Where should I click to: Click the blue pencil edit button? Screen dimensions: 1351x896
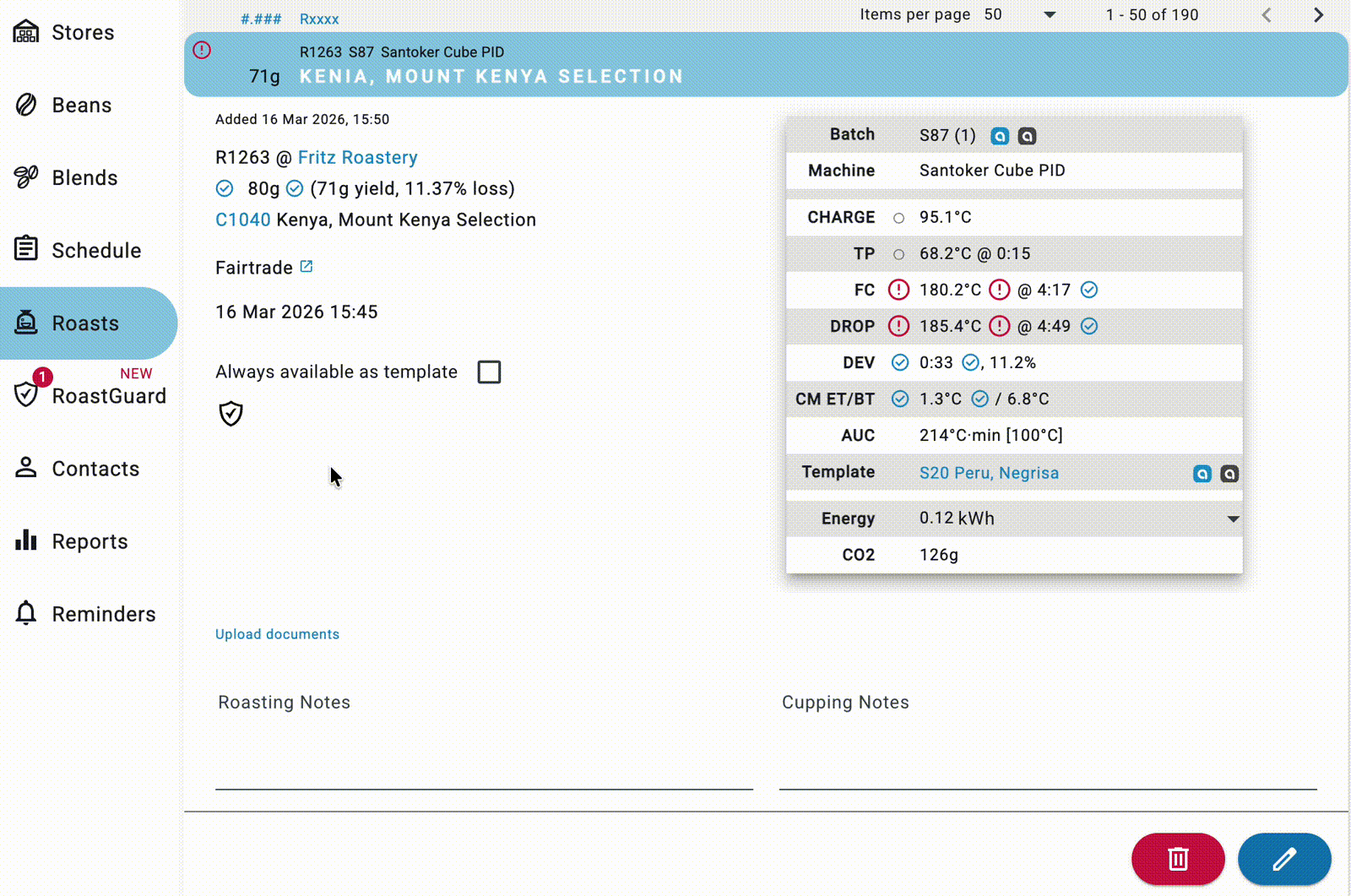click(x=1283, y=859)
